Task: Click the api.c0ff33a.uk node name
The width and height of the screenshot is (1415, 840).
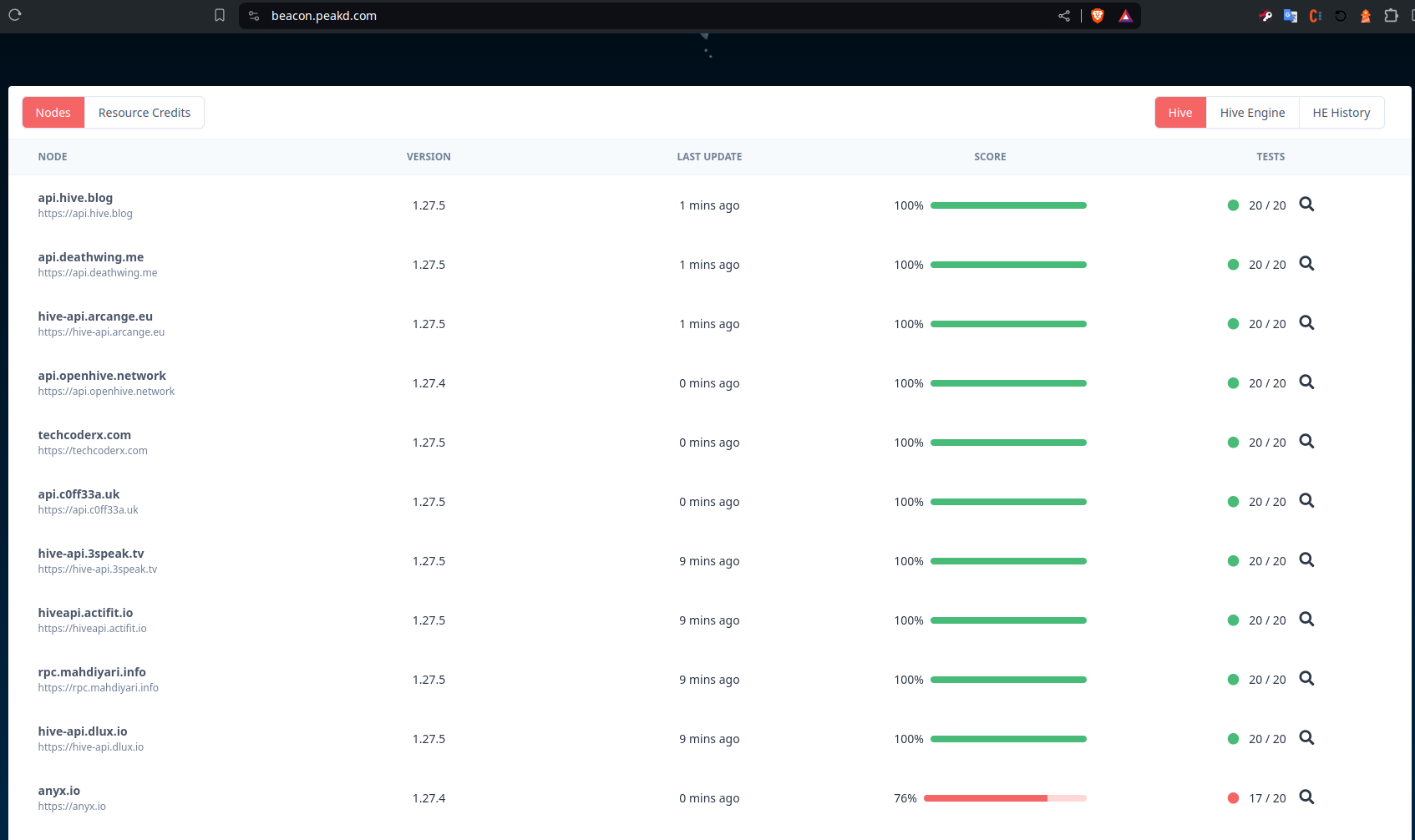Action: [79, 494]
